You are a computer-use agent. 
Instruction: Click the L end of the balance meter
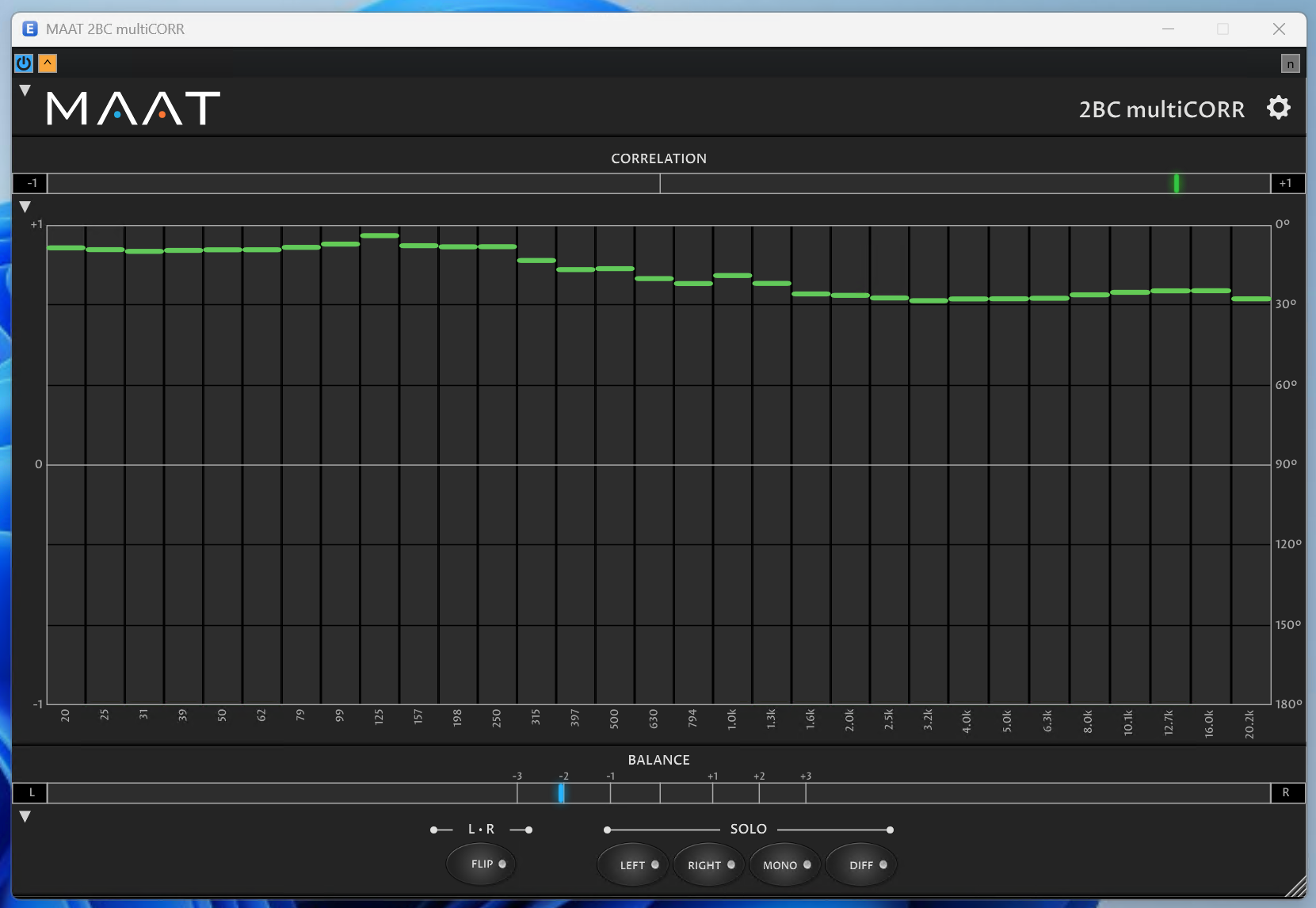point(31,792)
